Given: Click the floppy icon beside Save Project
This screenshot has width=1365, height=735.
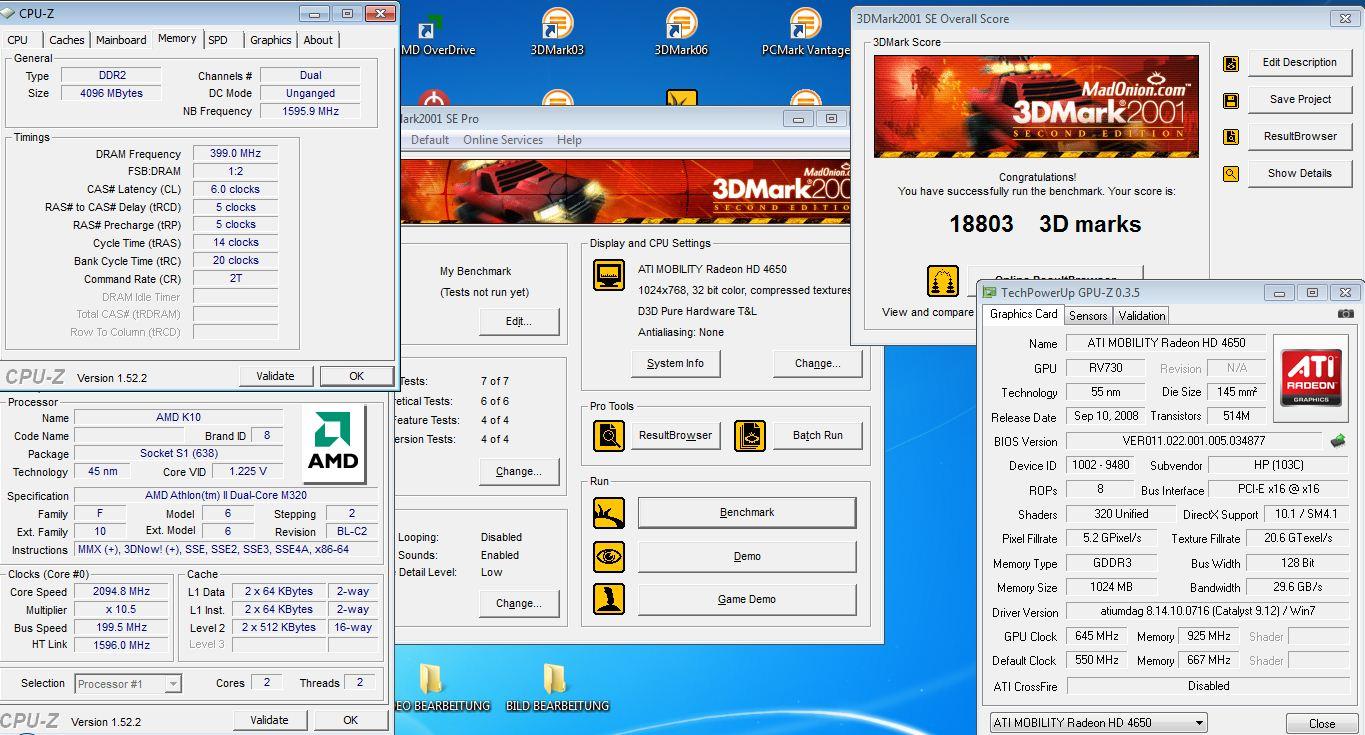Looking at the screenshot, I should coord(1231,100).
